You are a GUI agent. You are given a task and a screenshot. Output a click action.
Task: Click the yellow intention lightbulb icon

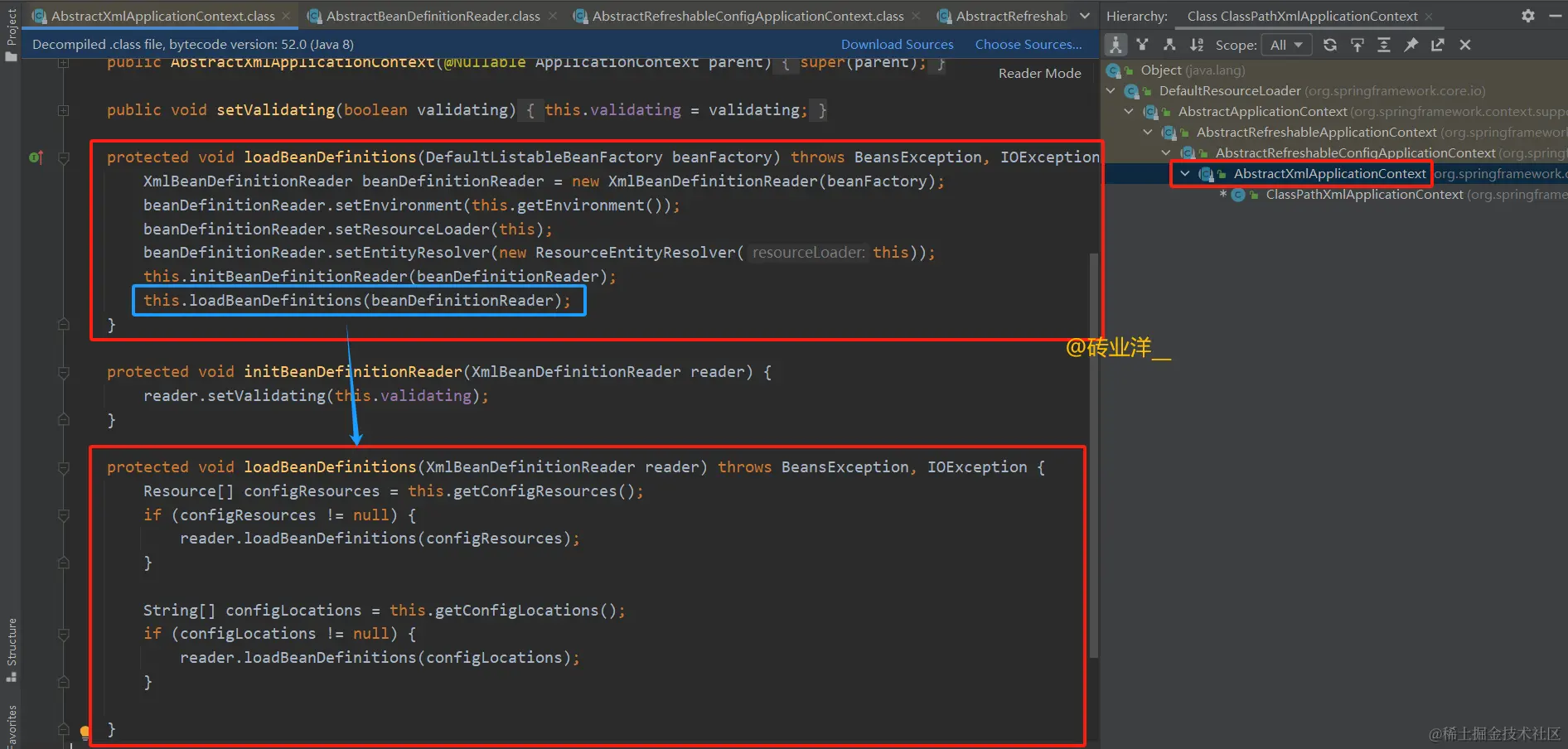point(85,731)
